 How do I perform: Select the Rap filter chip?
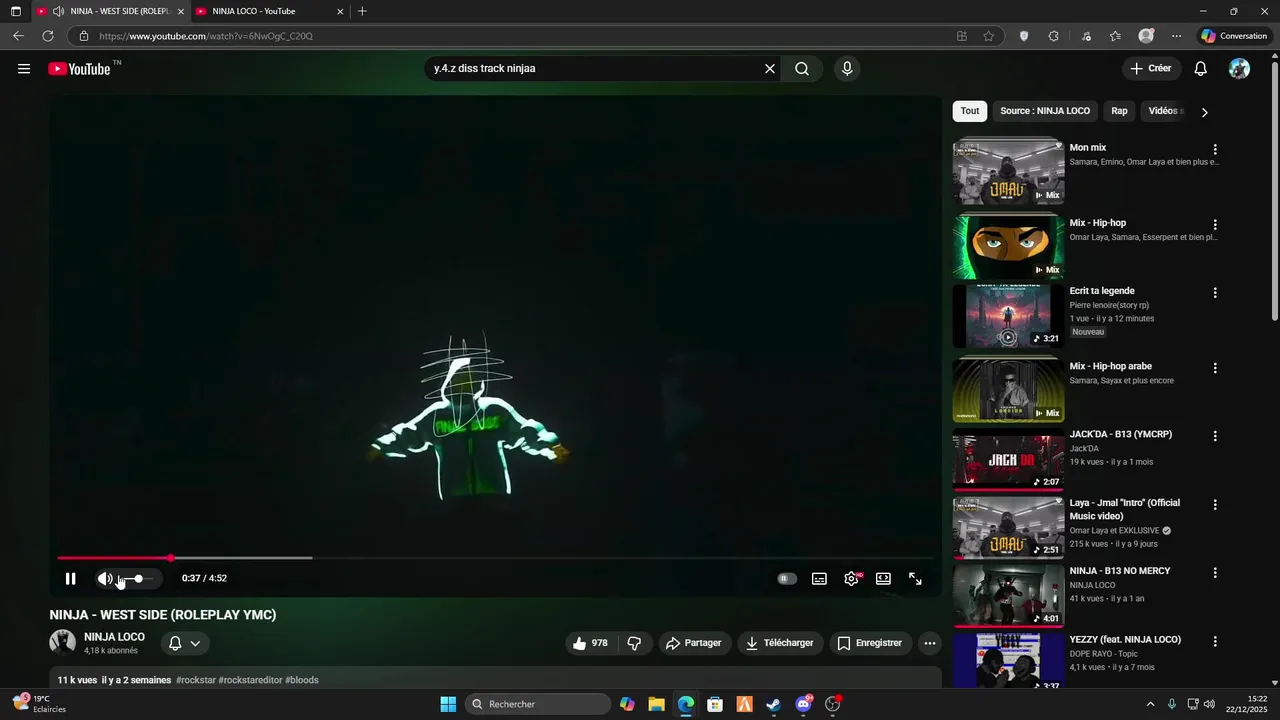pos(1119,111)
